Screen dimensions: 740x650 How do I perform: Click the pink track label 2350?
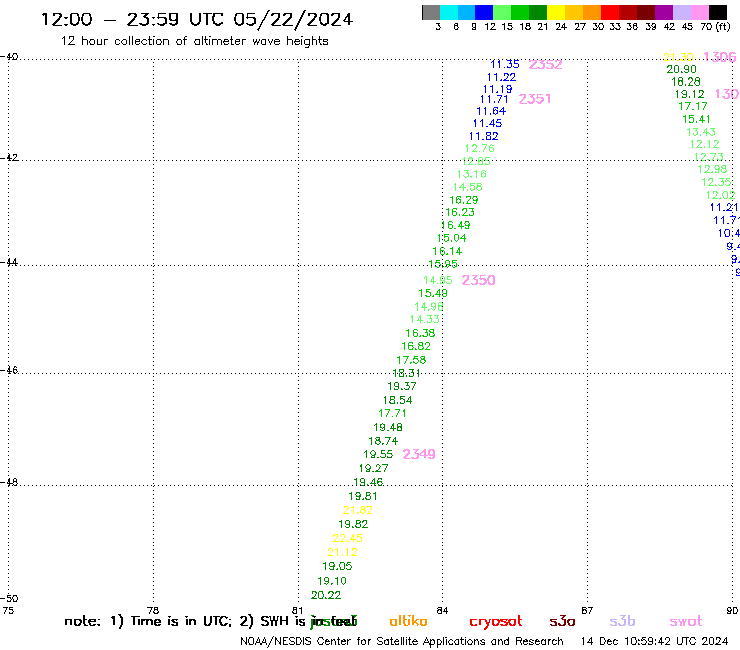(x=479, y=280)
